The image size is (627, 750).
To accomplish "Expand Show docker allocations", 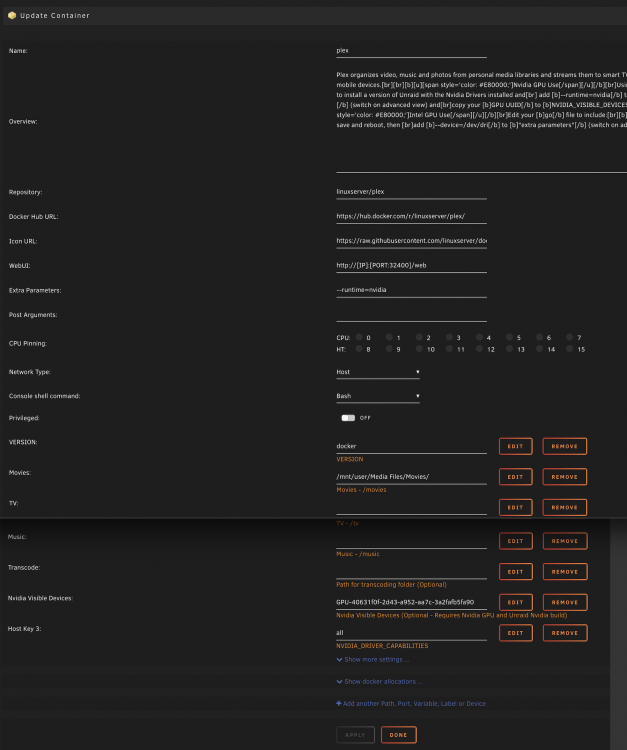I will click(x=380, y=682).
